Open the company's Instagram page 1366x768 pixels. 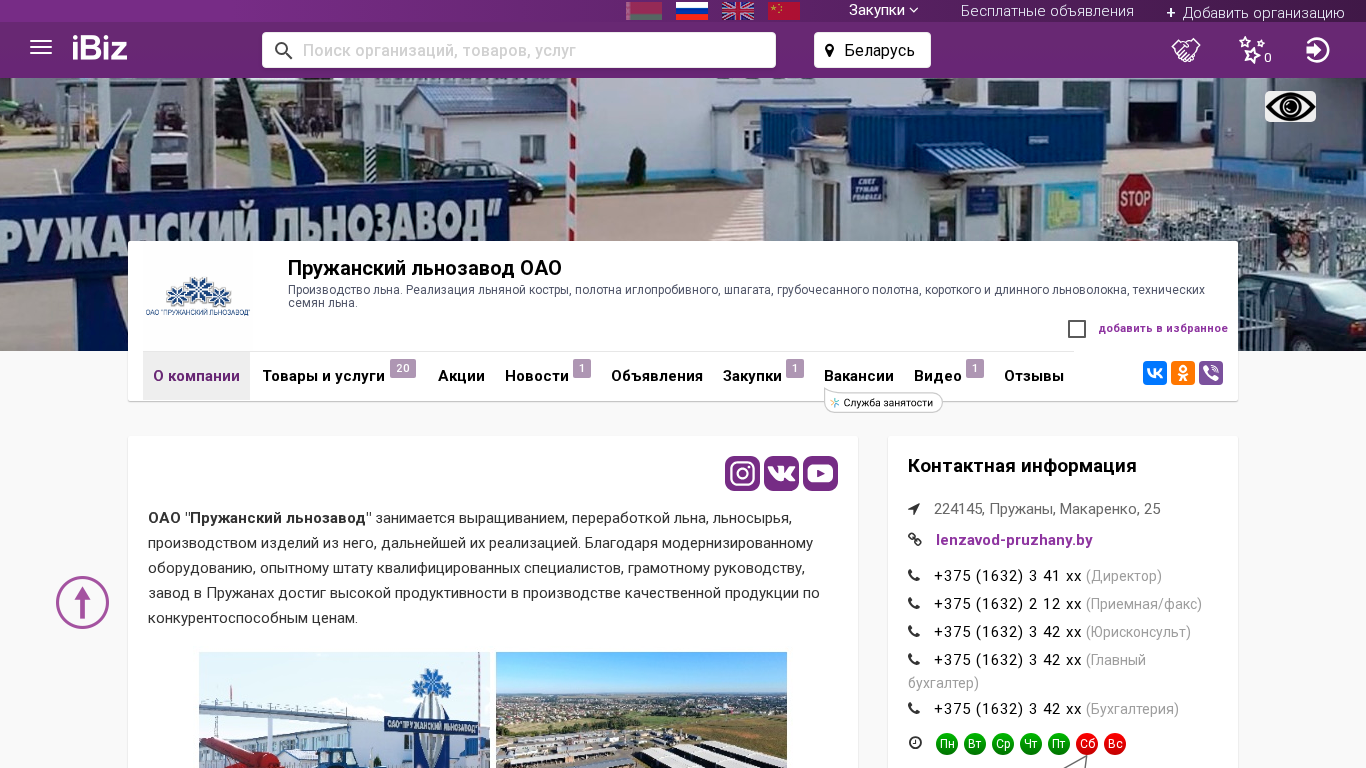(743, 473)
